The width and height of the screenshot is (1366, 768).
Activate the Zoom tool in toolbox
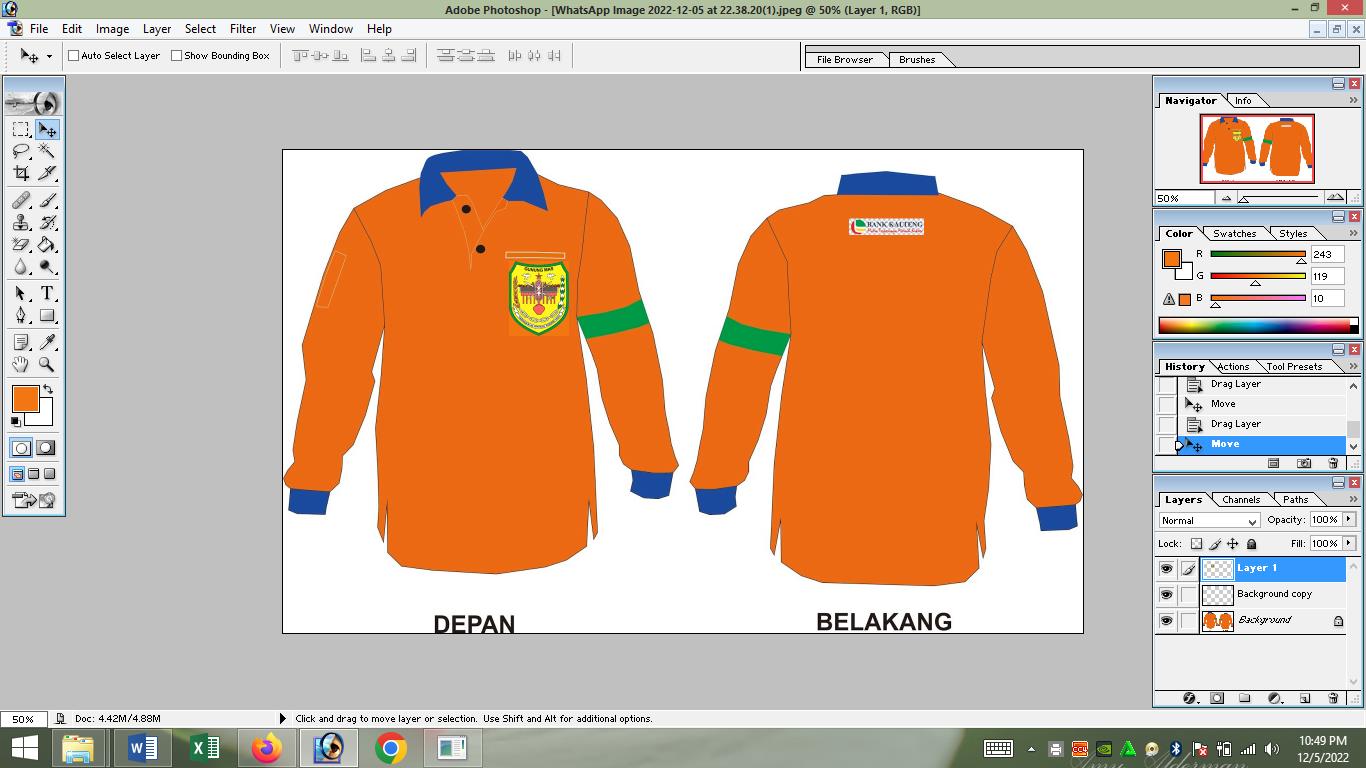[47, 365]
